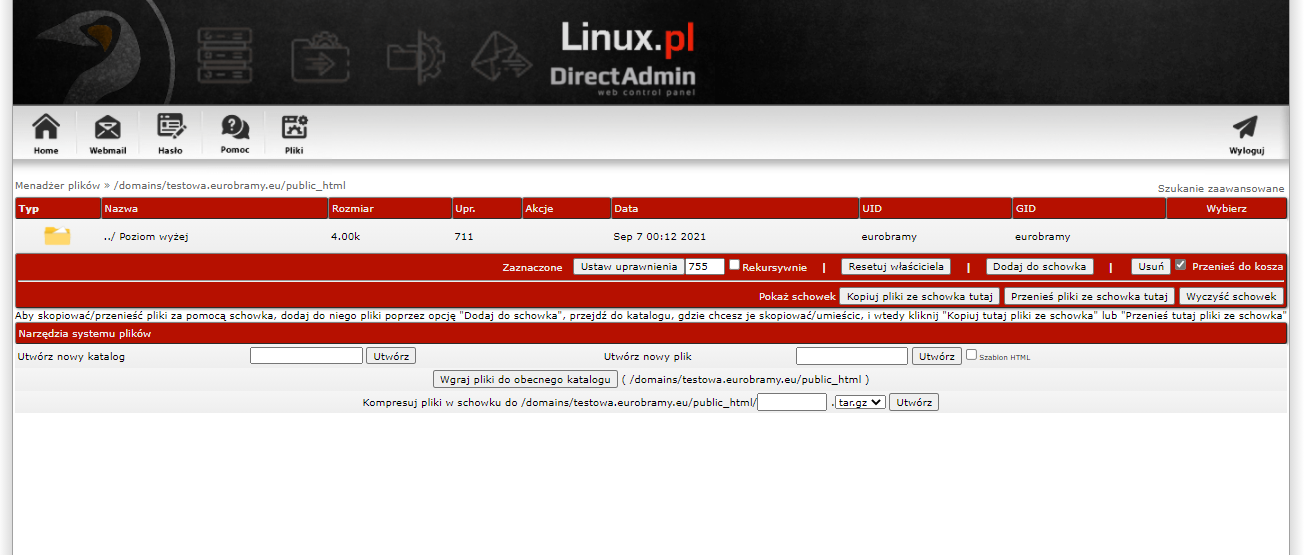Image resolution: width=1308 pixels, height=555 pixels.
Task: Click the Ustaw uprawnienia button
Action: pos(628,267)
